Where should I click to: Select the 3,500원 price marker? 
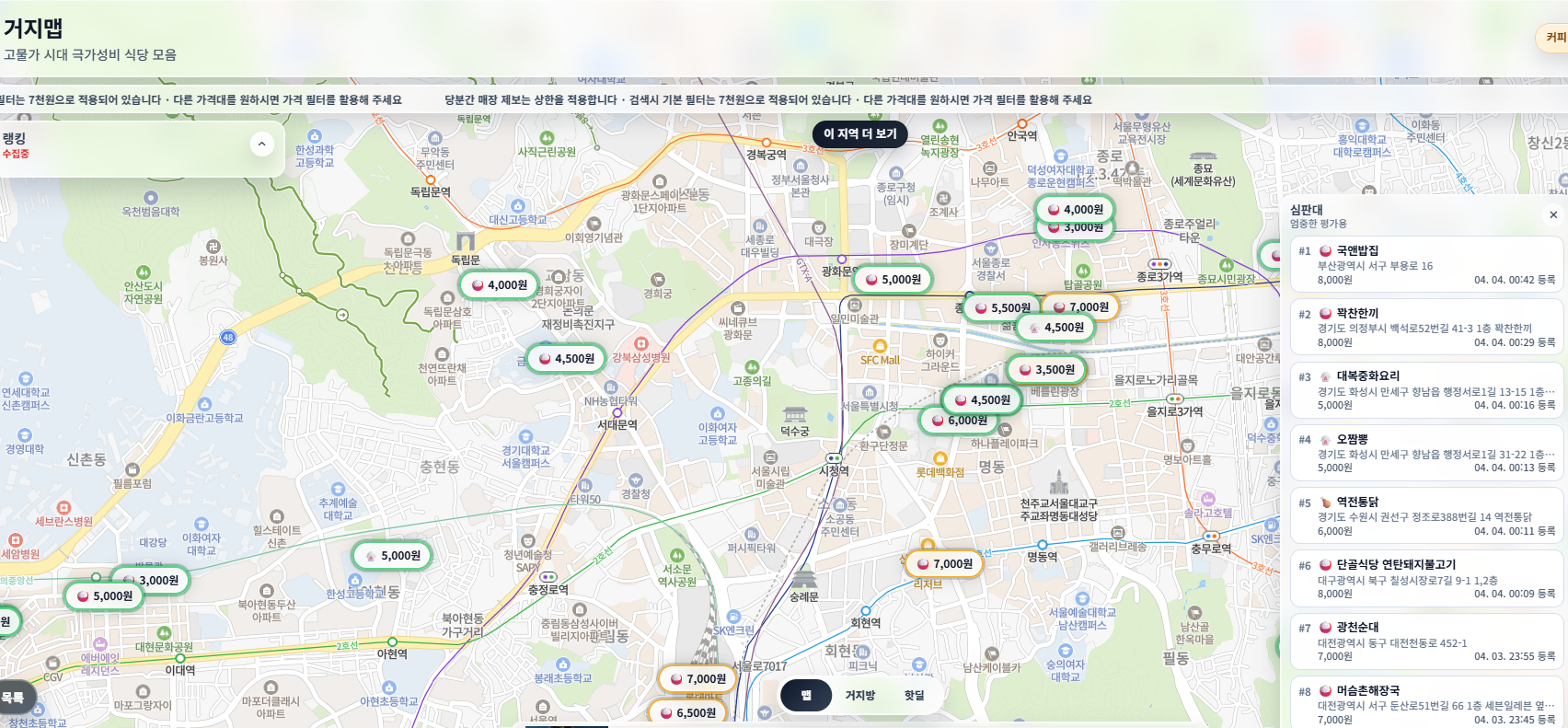point(1046,370)
